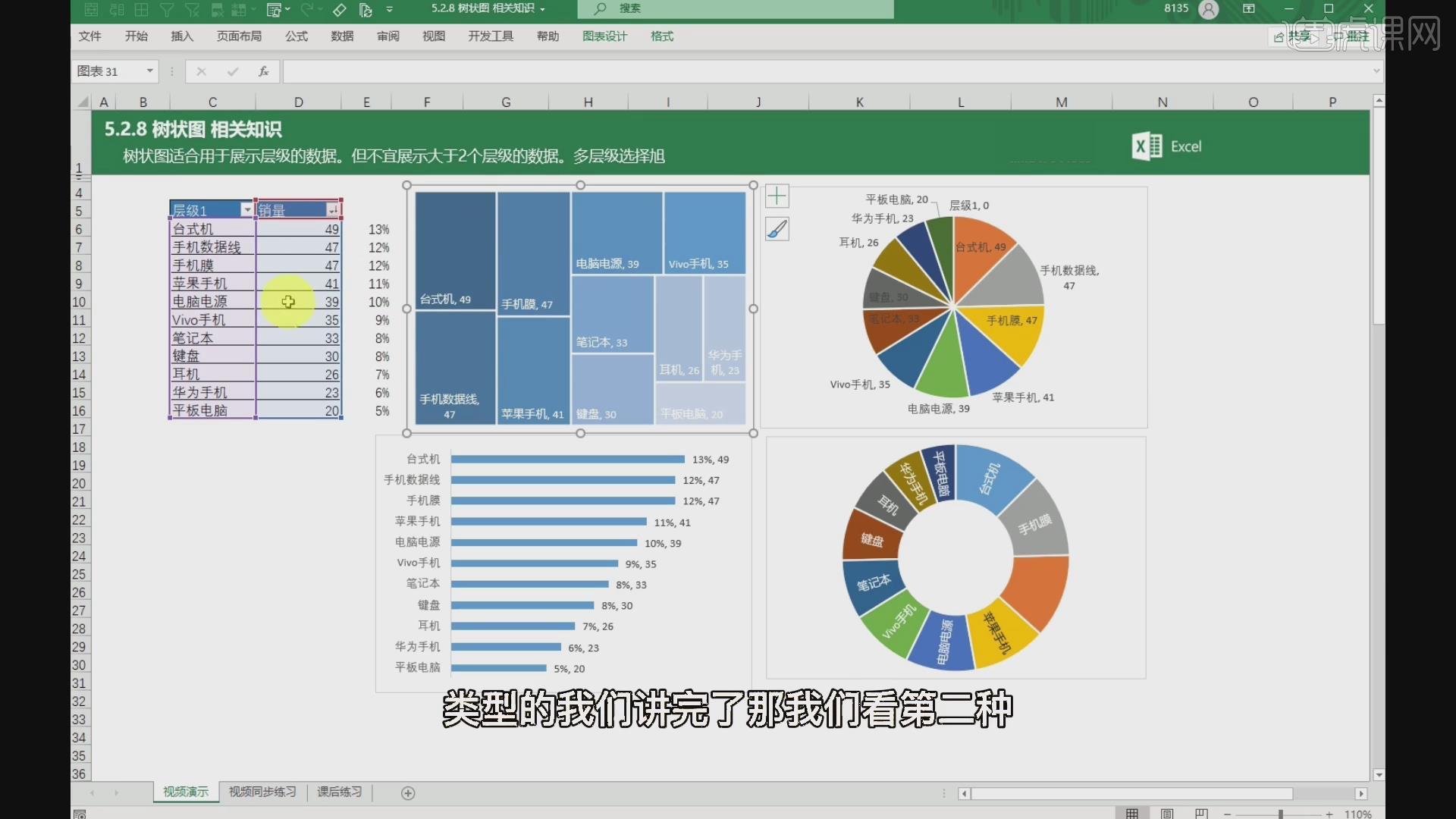Image resolution: width=1456 pixels, height=819 pixels.
Task: Switch to Normal view icon in status bar
Action: point(1132,814)
